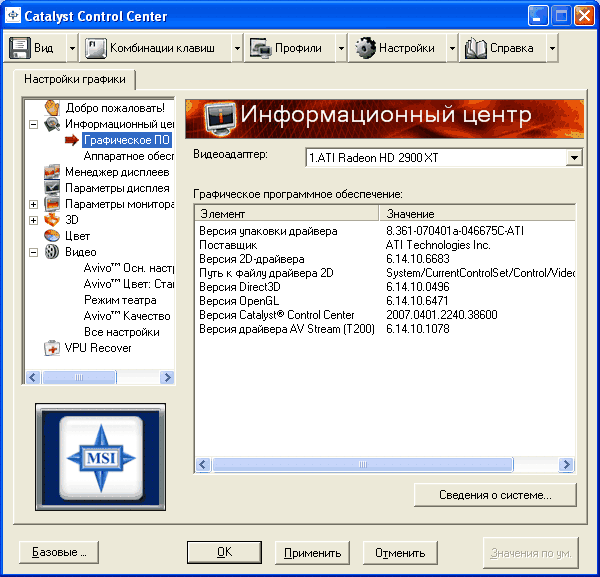
Task: Click the OK button
Action: (224, 552)
